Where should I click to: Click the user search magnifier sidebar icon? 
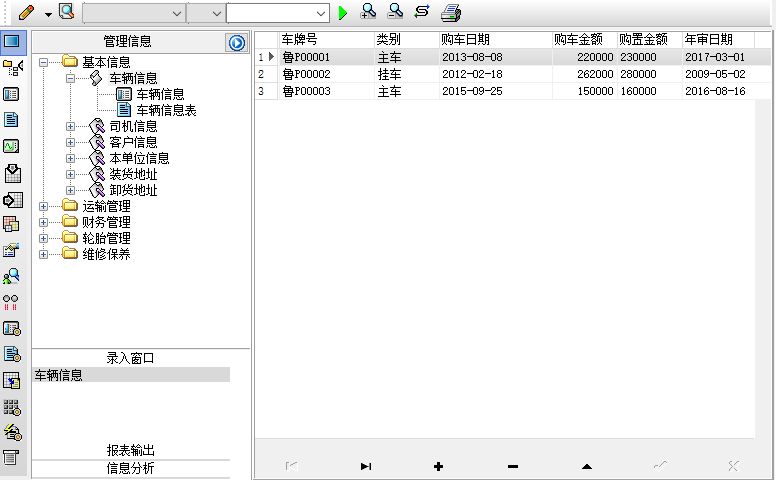tap(11, 276)
